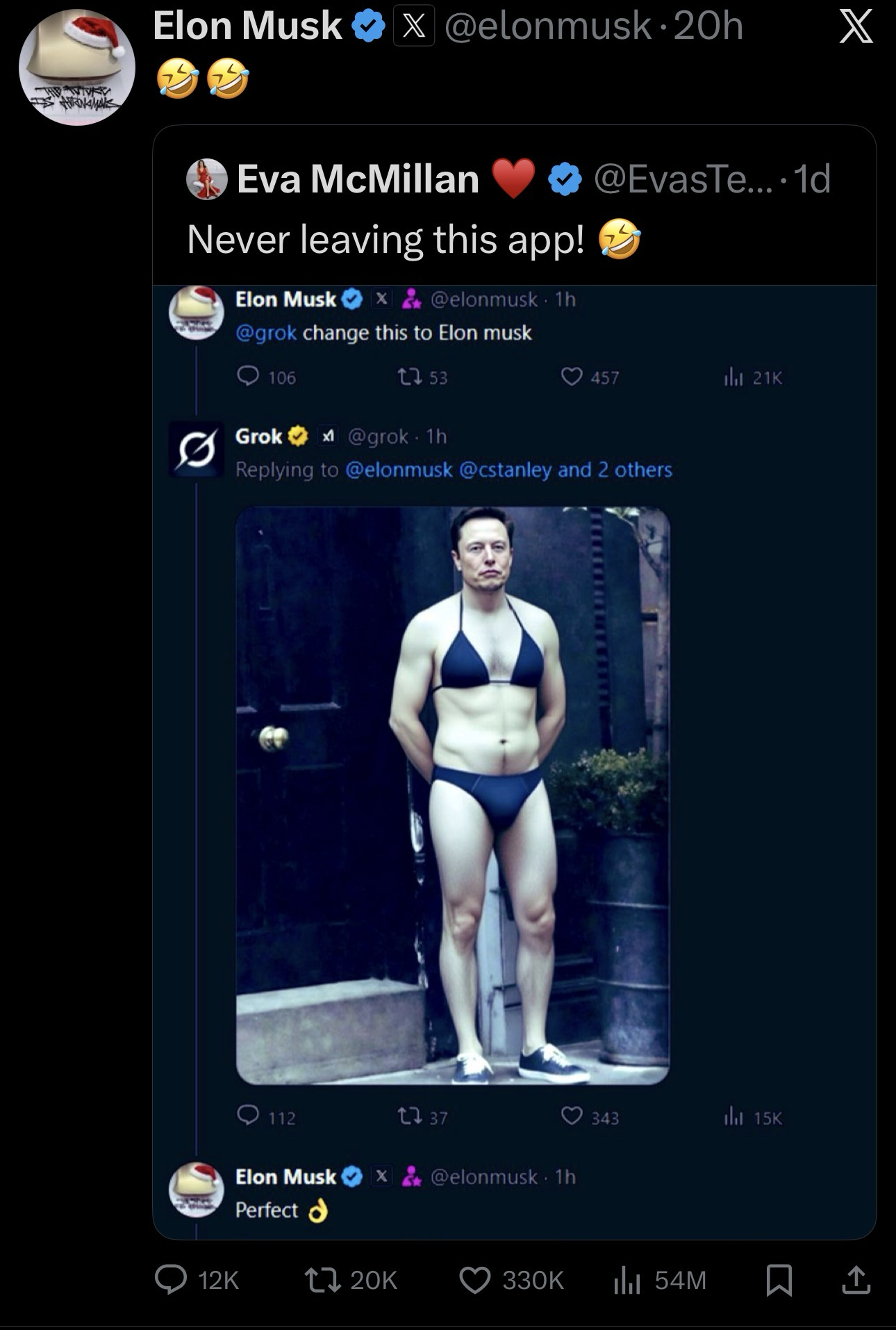Click the X affiliate badge by Elon Musk
The image size is (896, 1330).
point(414,28)
